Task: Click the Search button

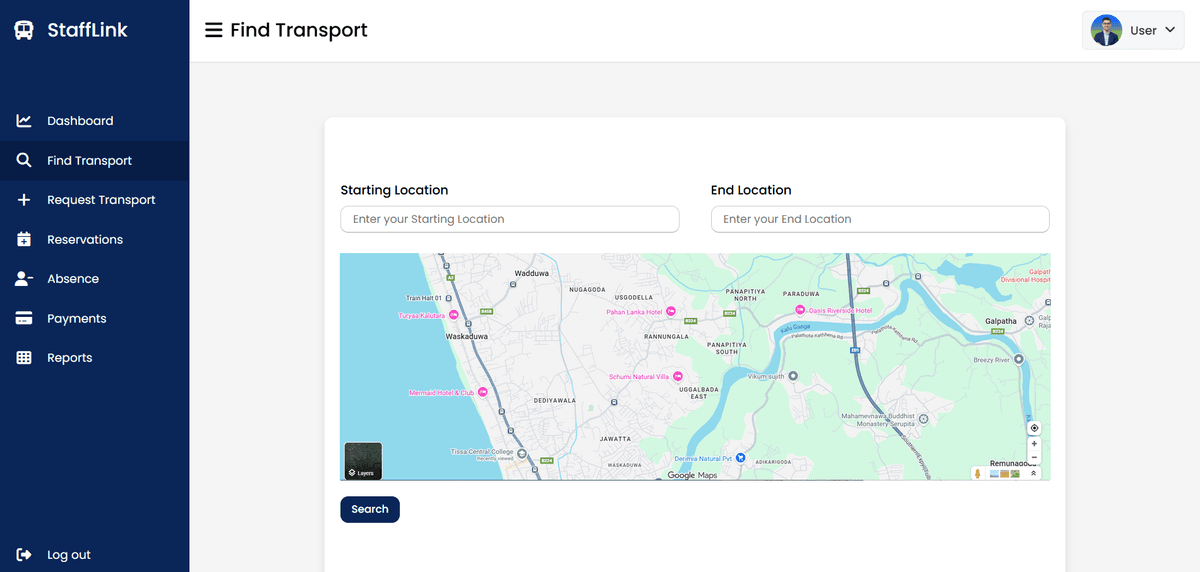Action: pyautogui.click(x=370, y=509)
